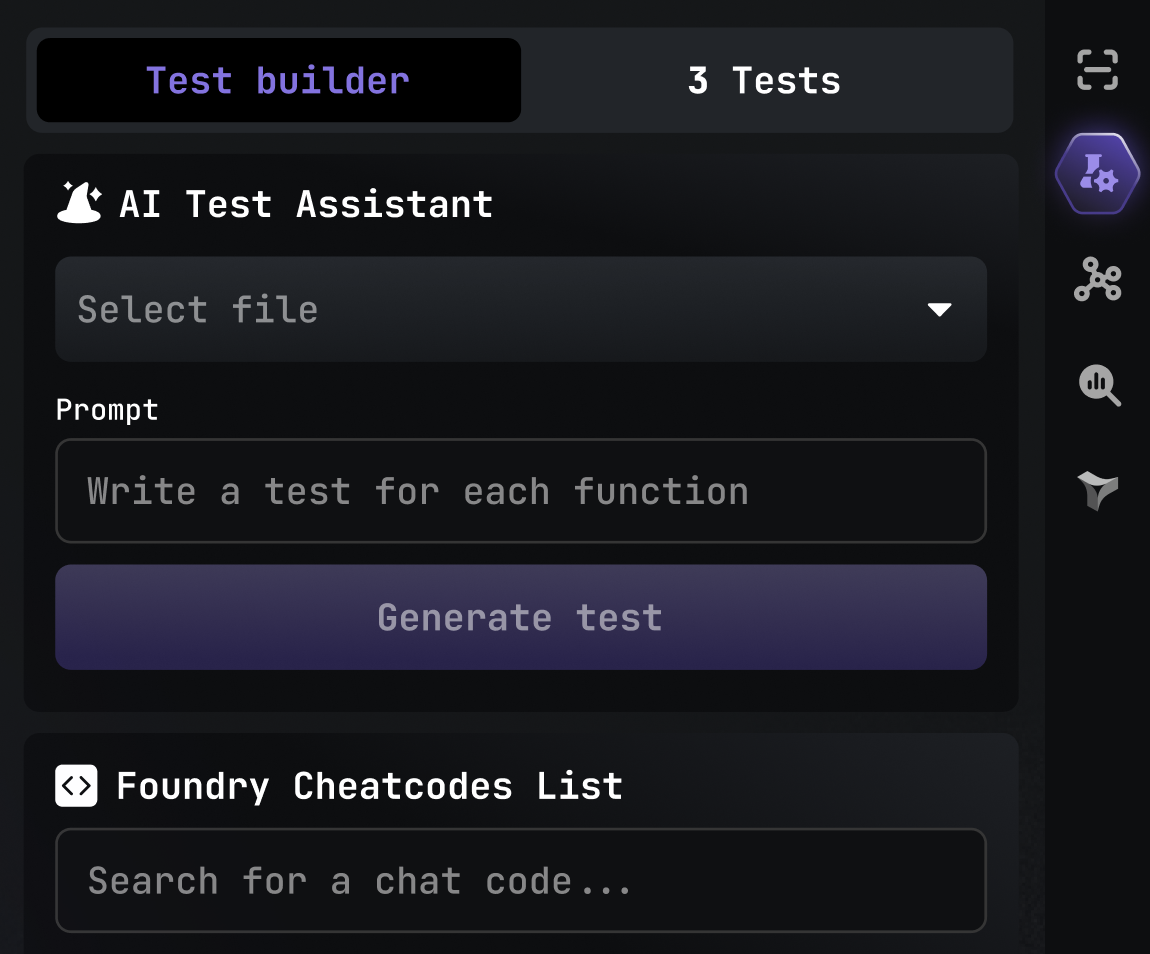Click the wizard hat AI assistant icon
1150x954 pixels.
click(x=78, y=202)
